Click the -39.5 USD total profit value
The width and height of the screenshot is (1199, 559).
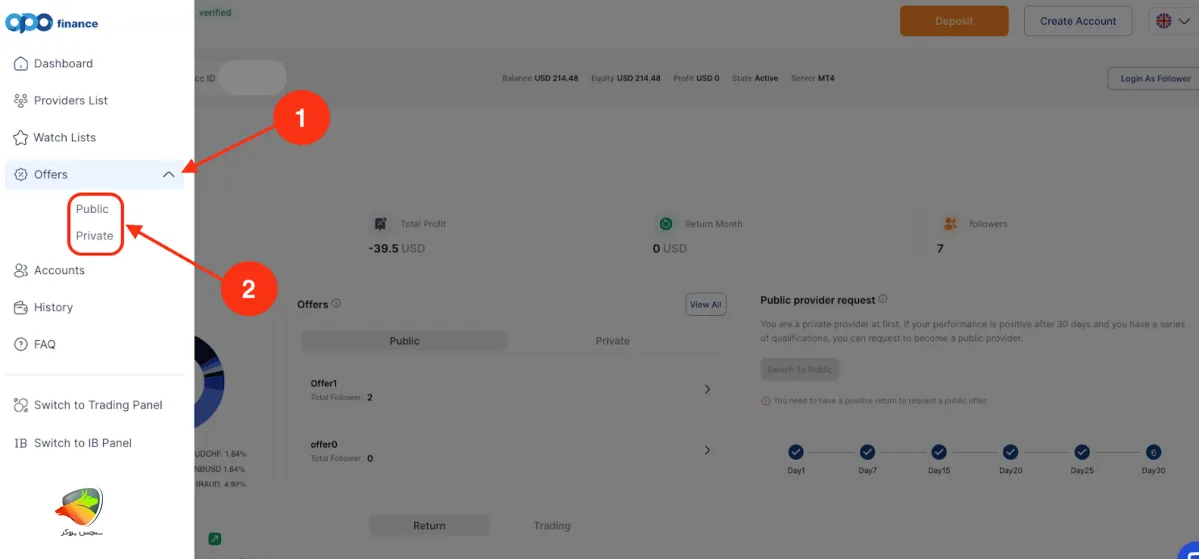tap(396, 249)
